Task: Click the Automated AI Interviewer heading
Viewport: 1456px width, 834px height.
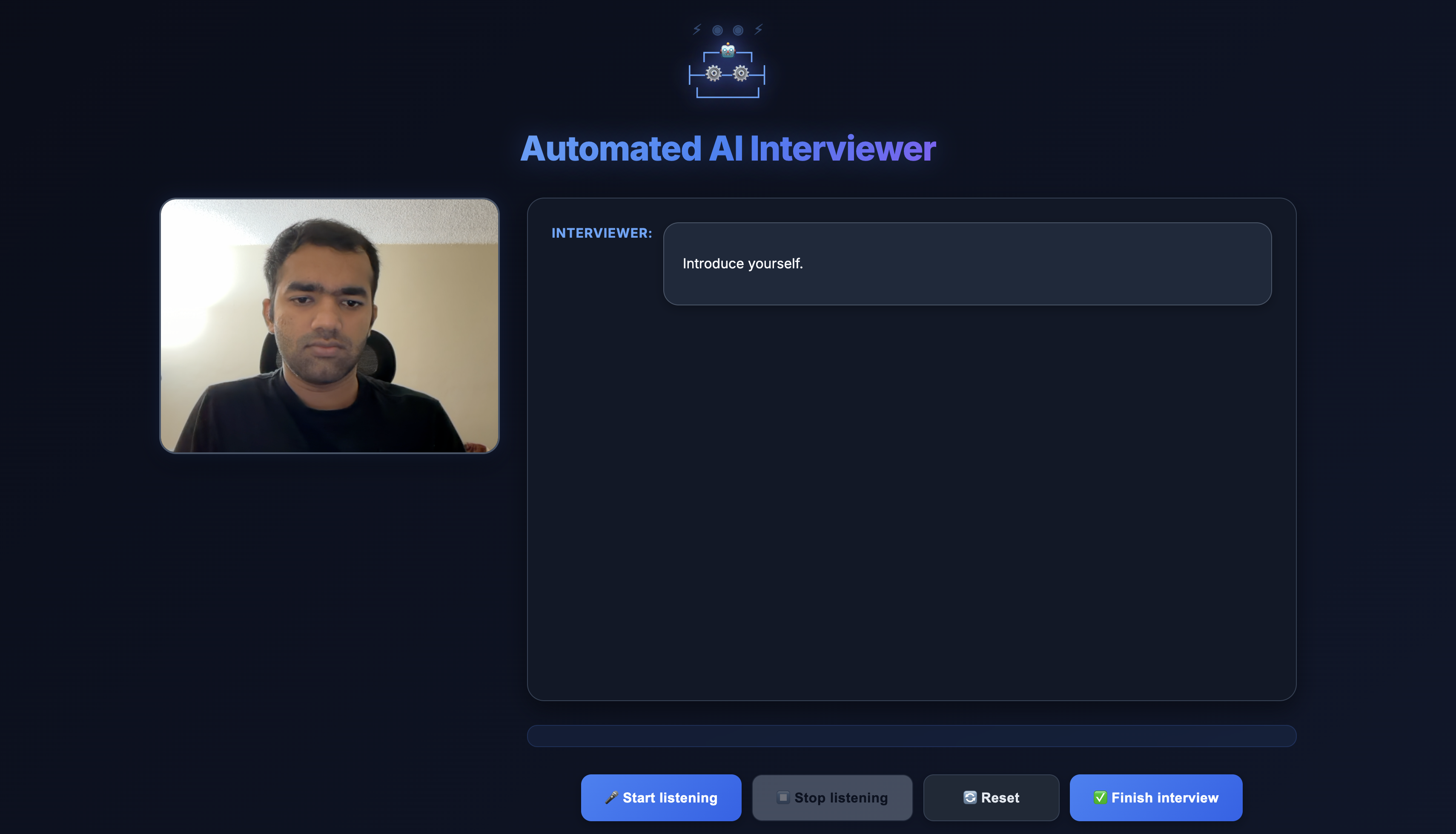Action: 728,148
